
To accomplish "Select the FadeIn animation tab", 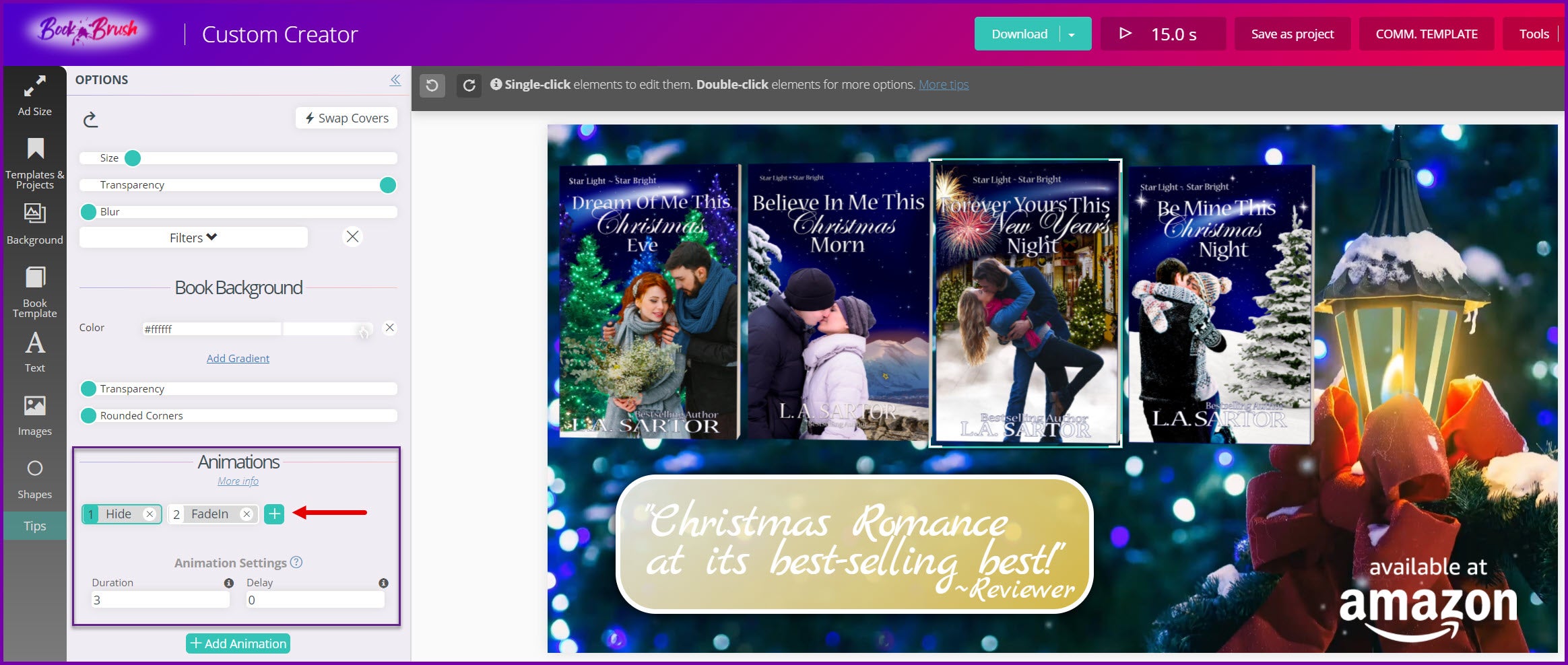I will (x=209, y=514).
